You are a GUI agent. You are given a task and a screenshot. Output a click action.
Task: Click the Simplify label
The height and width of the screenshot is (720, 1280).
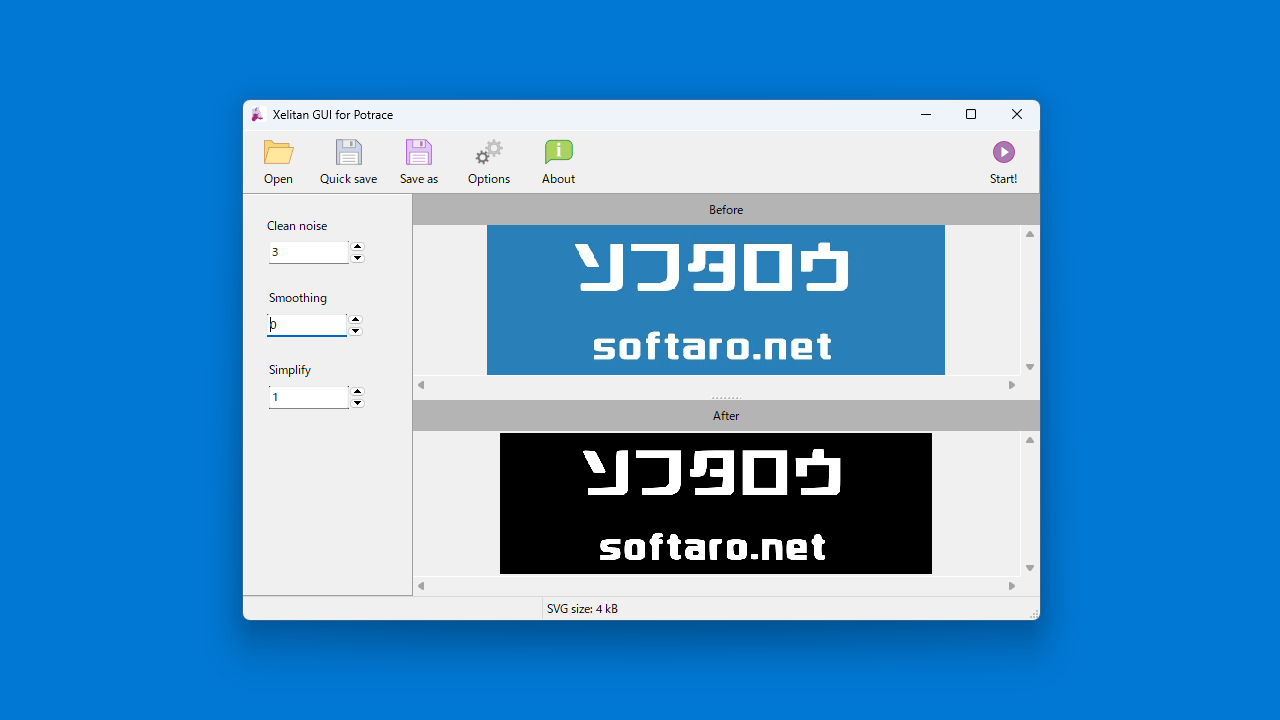[290, 370]
